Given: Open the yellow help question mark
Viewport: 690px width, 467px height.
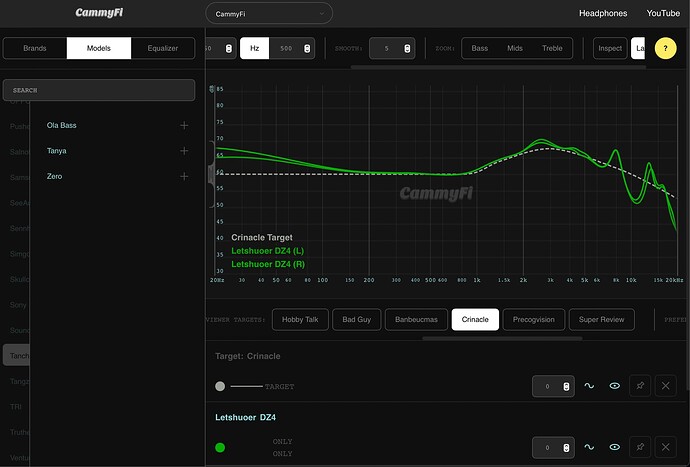Looking at the screenshot, I should (665, 48).
